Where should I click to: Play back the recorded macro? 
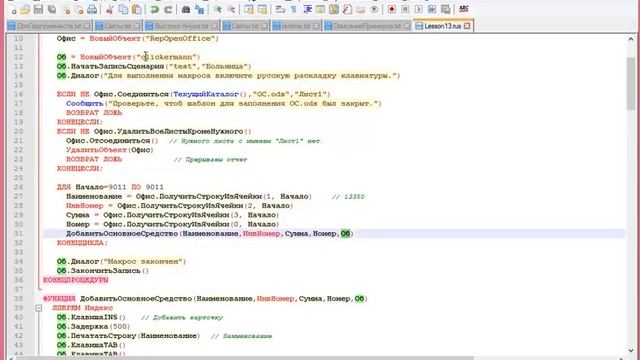pyautogui.click(x=418, y=9)
